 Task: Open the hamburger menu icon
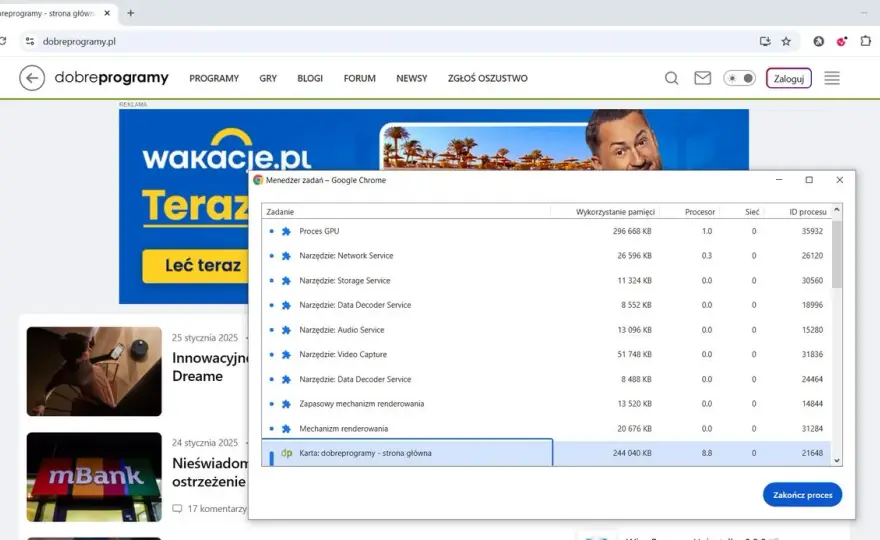(x=832, y=78)
